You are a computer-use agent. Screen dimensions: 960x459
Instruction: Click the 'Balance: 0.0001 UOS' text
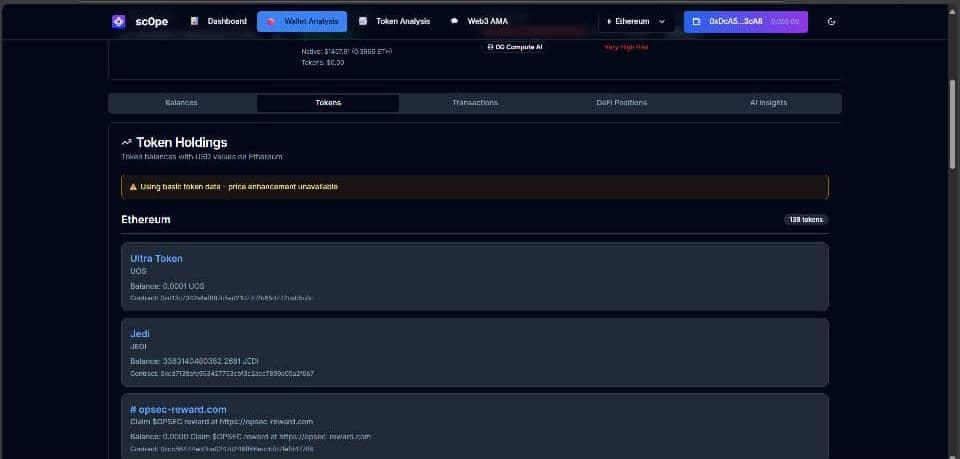(167, 286)
